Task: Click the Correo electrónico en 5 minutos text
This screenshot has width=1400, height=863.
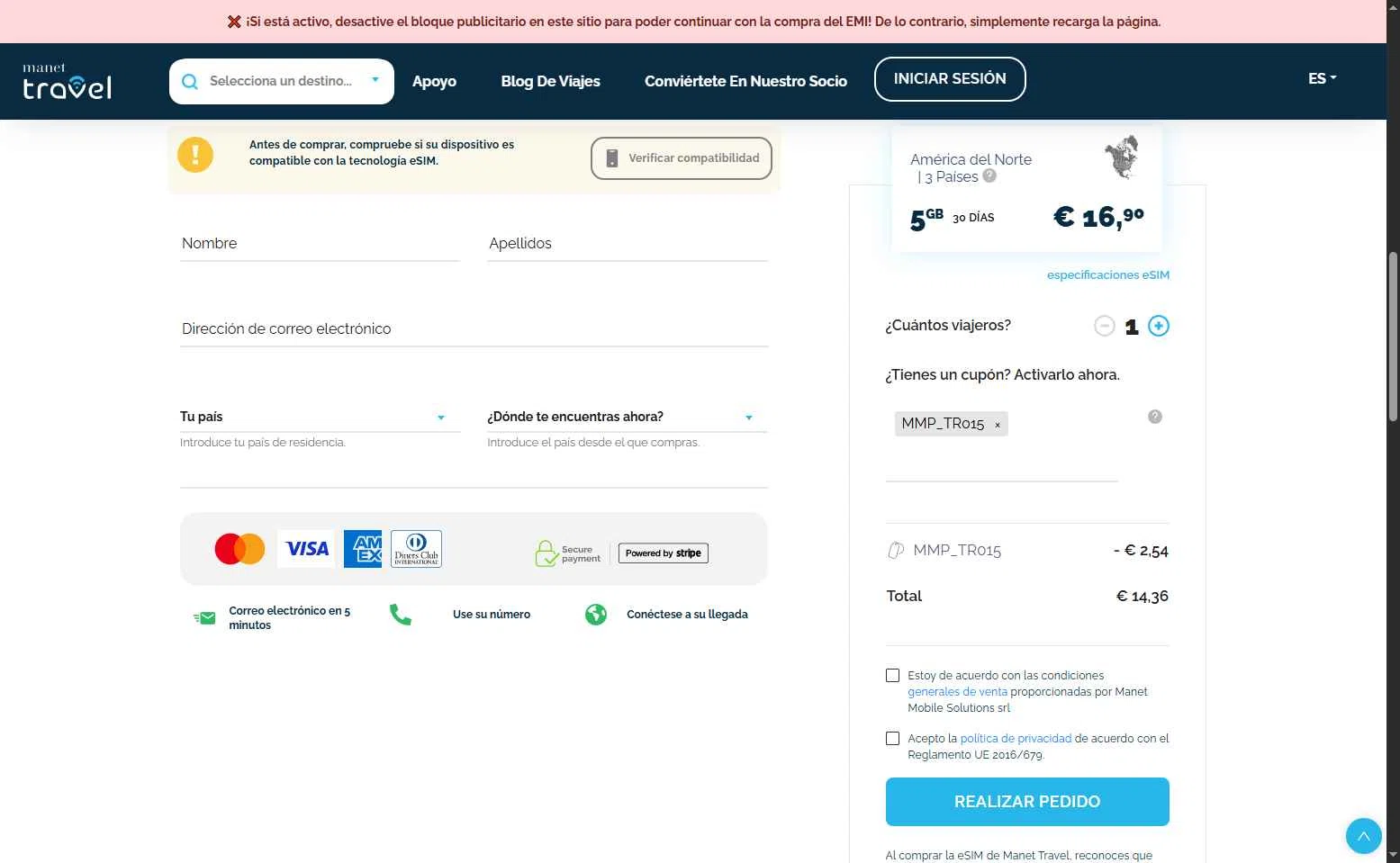Action: (x=289, y=617)
